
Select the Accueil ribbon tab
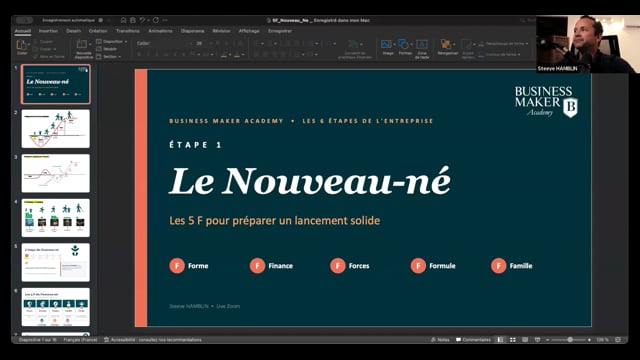[23, 31]
